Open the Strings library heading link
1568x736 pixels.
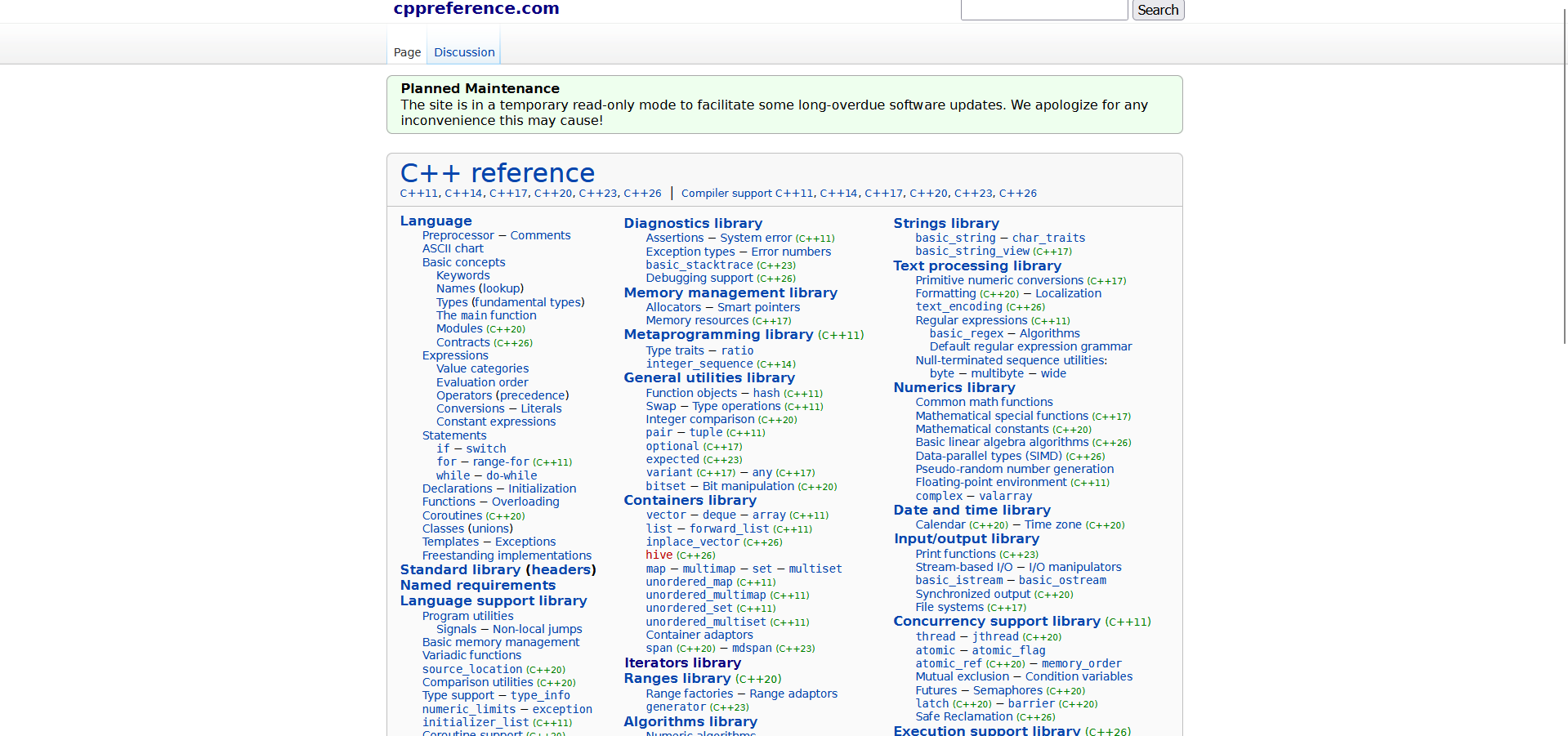point(945,224)
